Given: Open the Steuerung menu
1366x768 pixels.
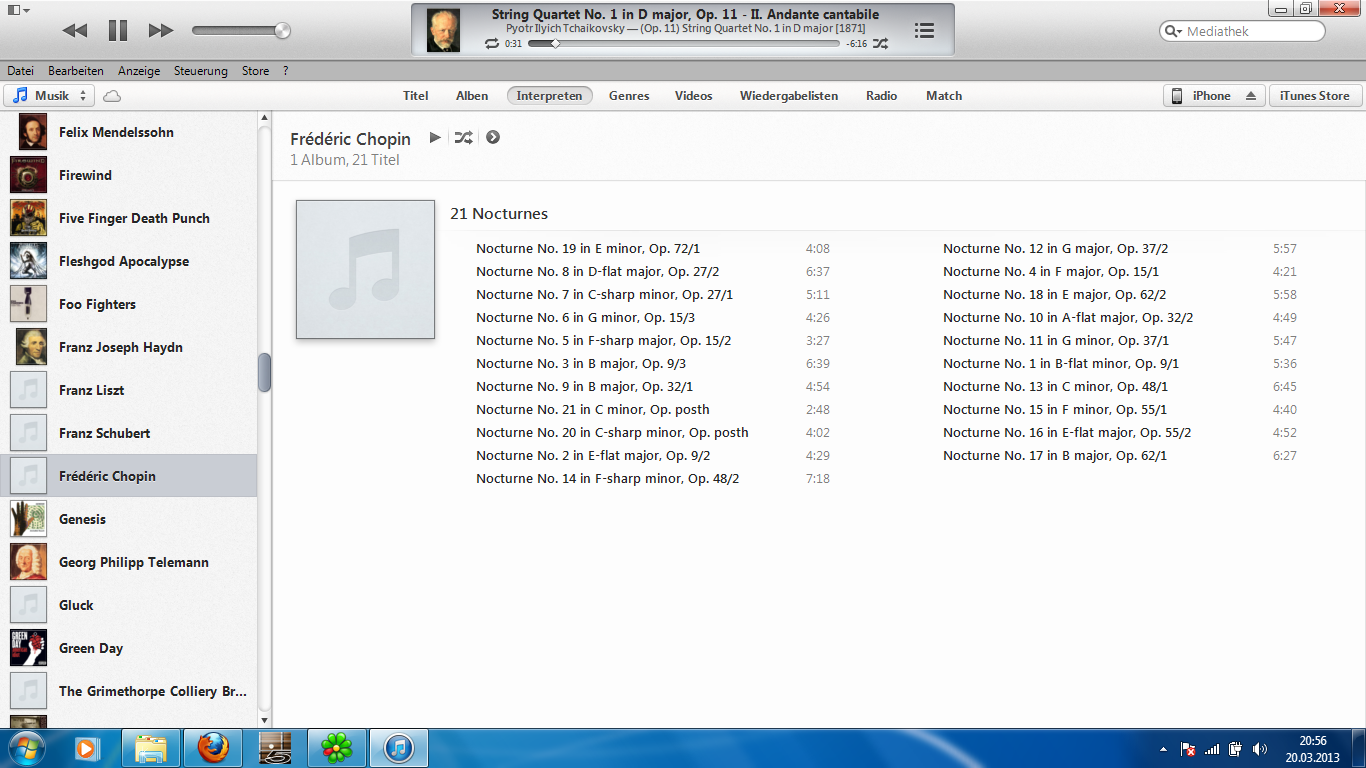Looking at the screenshot, I should click(201, 71).
